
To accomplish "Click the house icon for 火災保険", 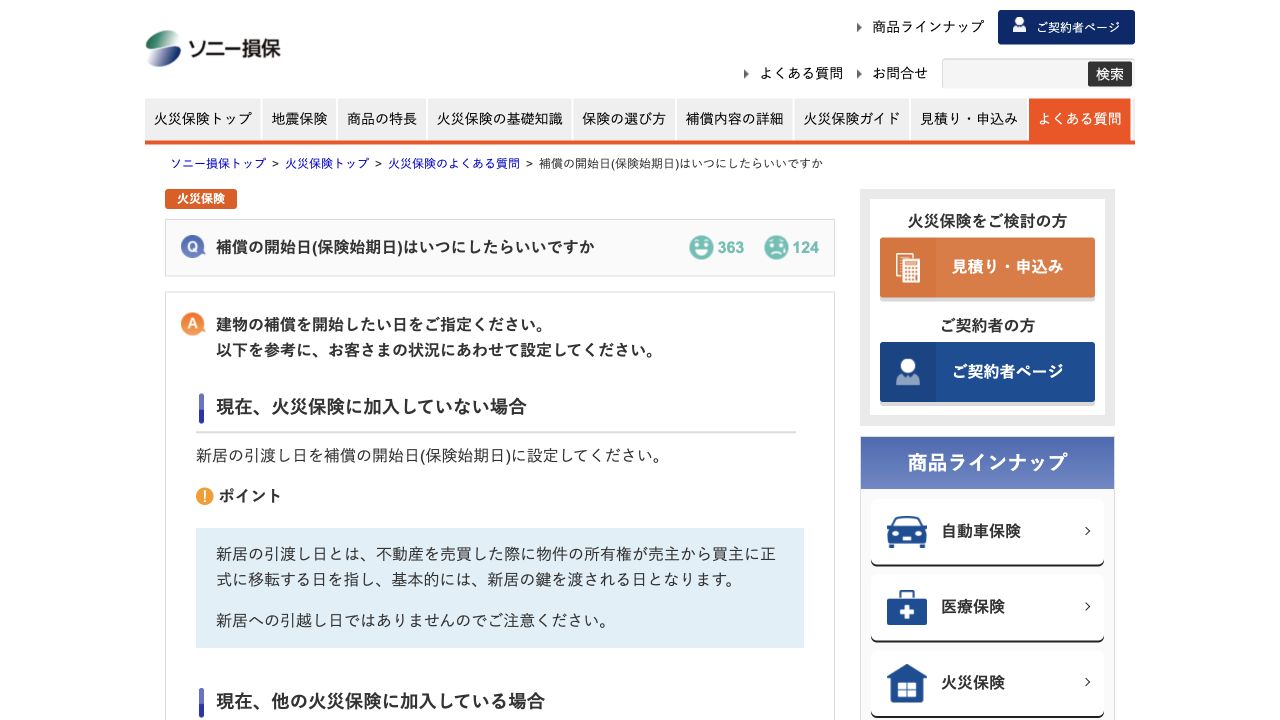I will coord(907,683).
